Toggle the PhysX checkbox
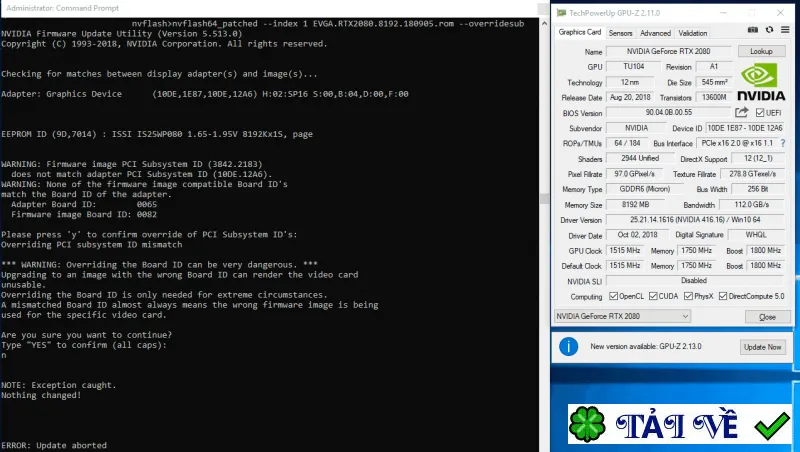Viewport: 800px width, 452px height. pos(688,296)
